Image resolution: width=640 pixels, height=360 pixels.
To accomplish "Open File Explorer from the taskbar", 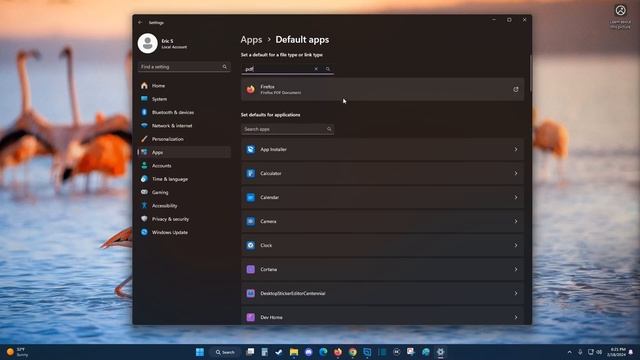I will pos(294,352).
